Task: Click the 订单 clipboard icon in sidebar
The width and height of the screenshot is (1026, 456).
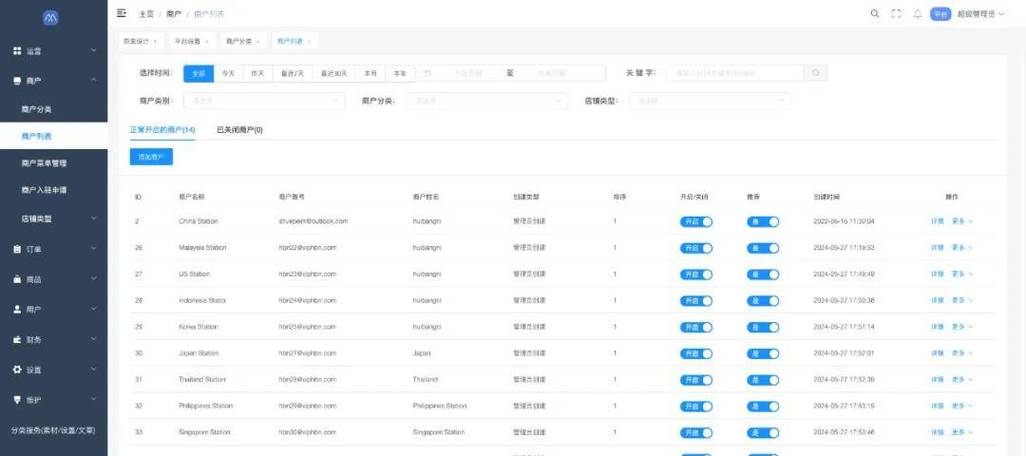Action: pos(18,249)
